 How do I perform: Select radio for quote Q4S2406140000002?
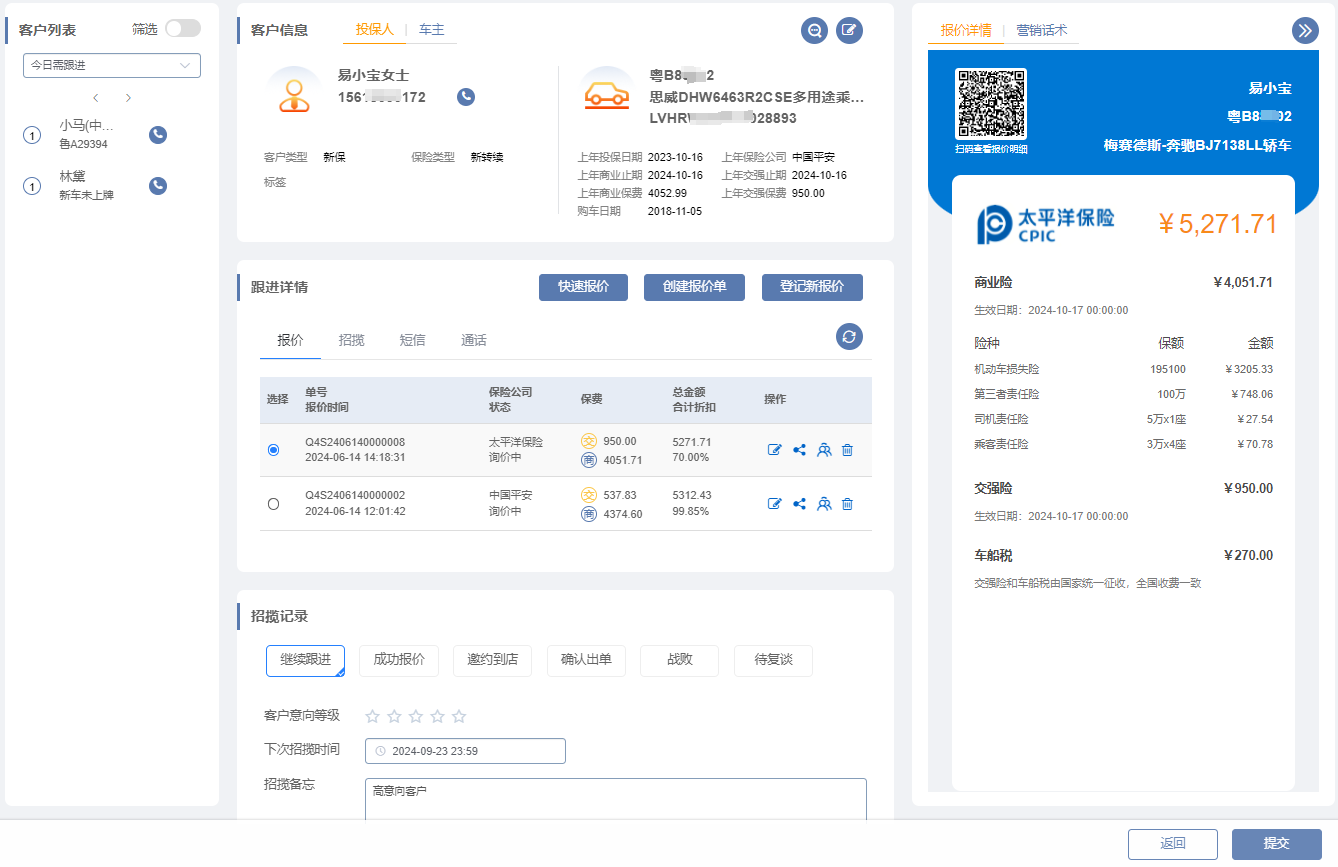273,504
